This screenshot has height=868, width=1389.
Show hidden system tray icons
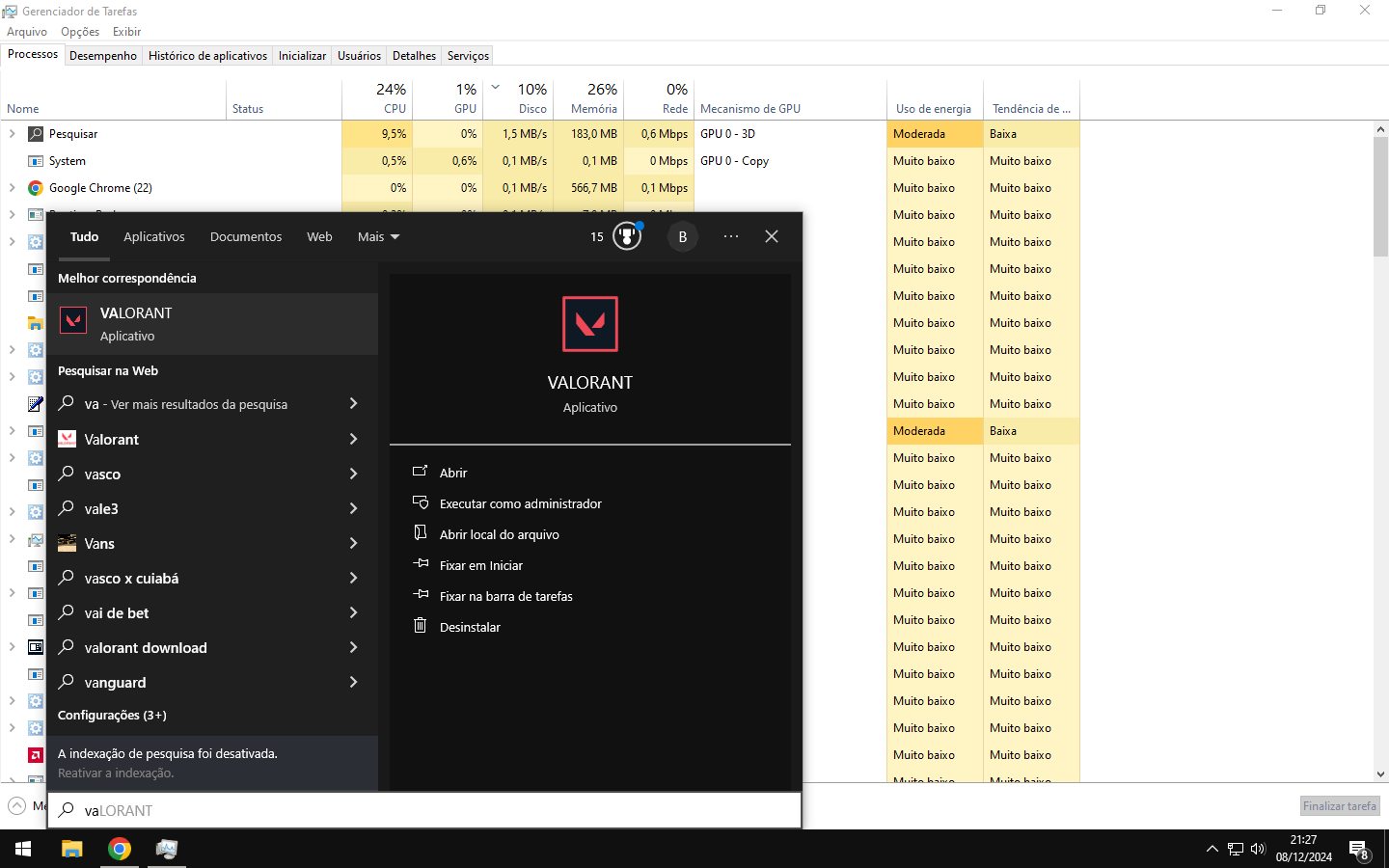point(1212,849)
